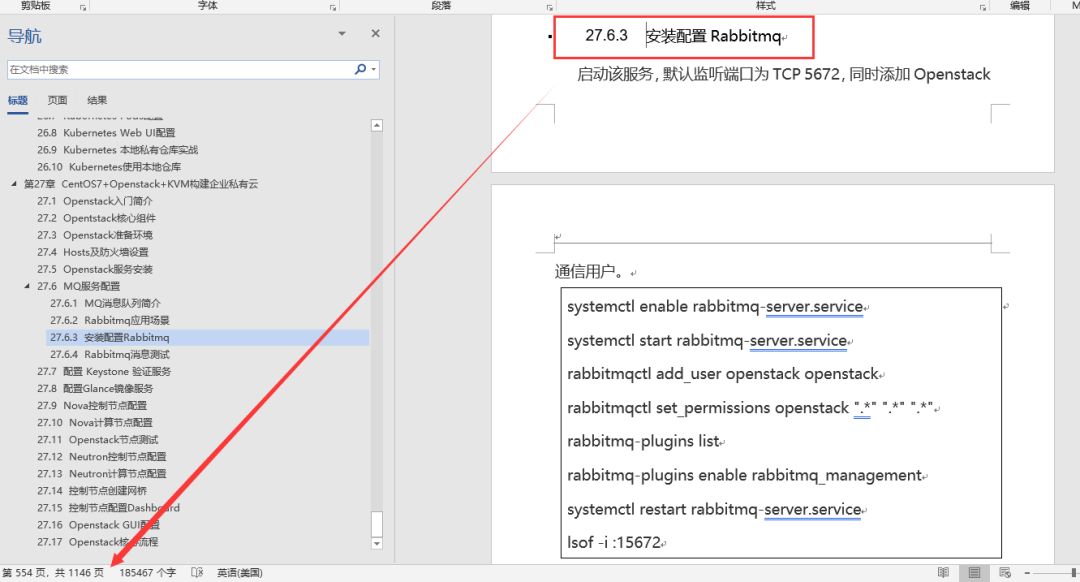Click the 英语(美国) language indicator

[240, 573]
